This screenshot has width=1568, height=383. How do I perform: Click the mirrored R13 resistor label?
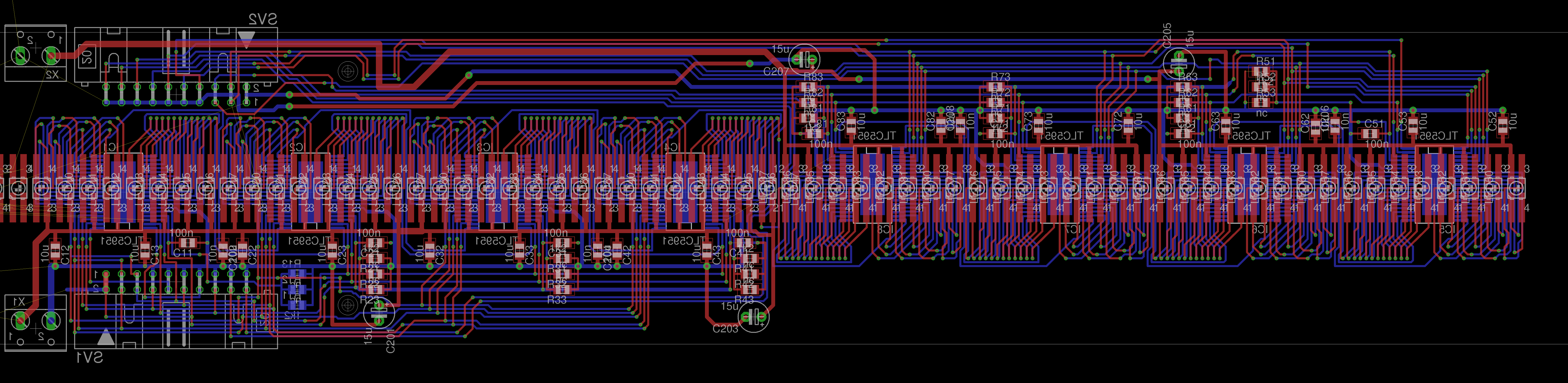[292, 263]
